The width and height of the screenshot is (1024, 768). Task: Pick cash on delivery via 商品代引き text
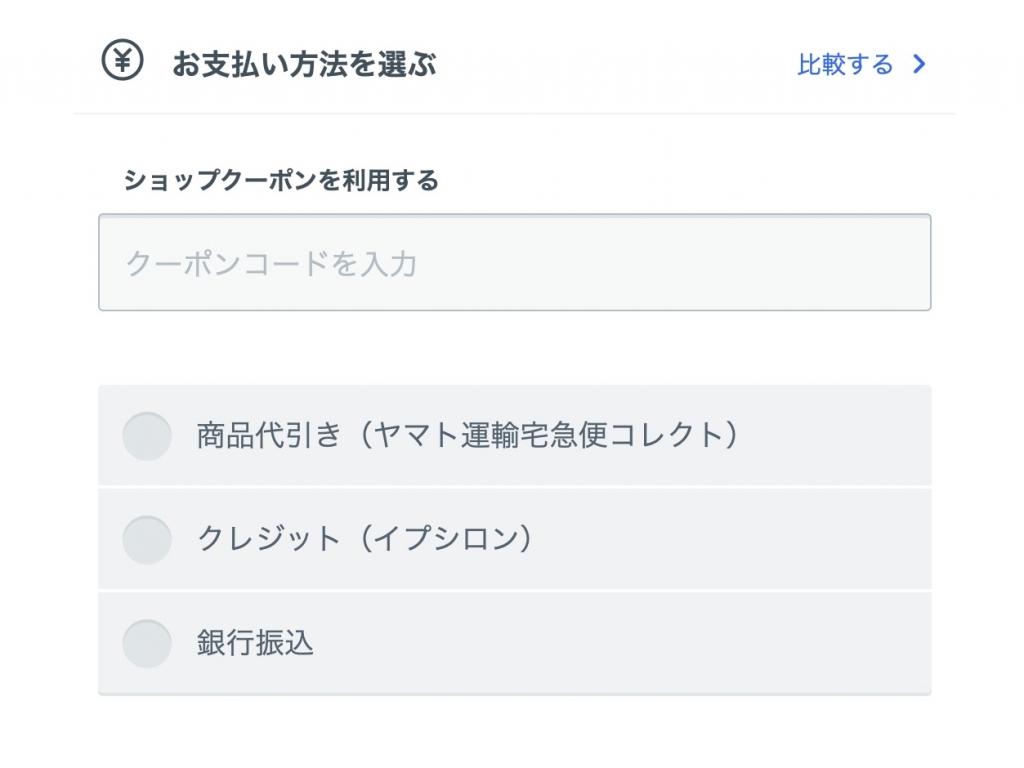pyautogui.click(x=269, y=436)
